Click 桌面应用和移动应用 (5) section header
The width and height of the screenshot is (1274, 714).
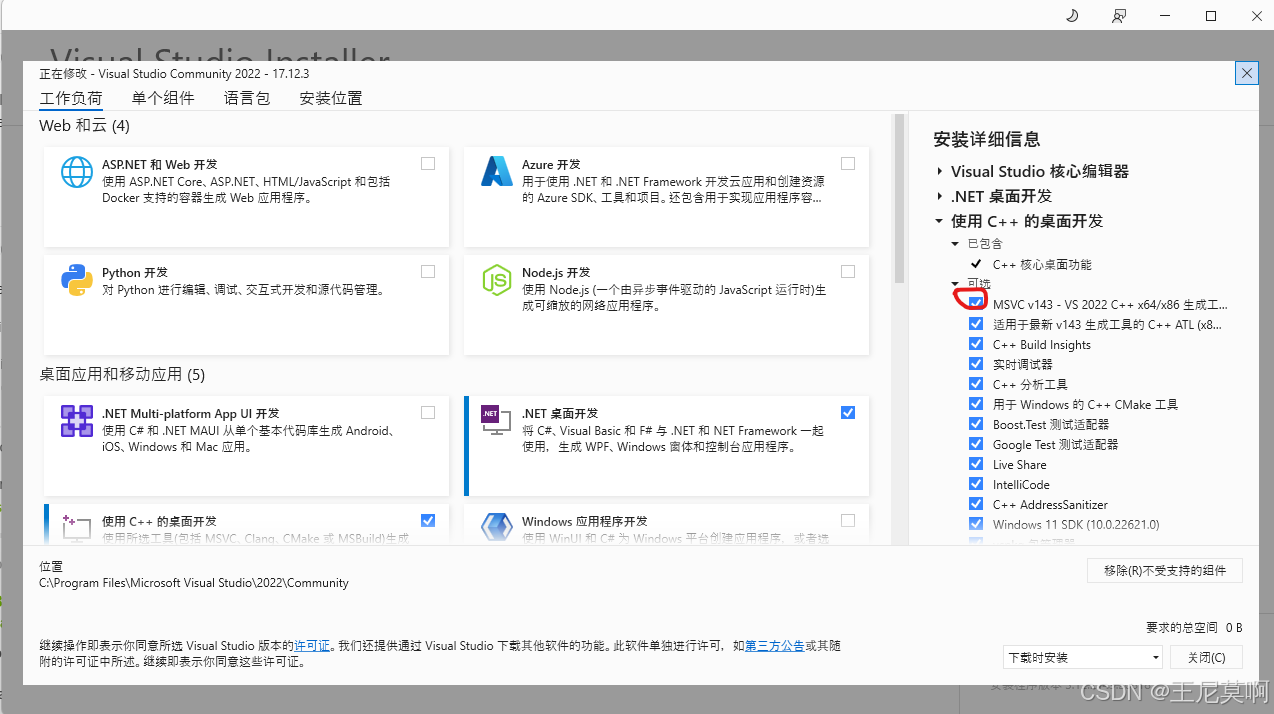pos(122,374)
